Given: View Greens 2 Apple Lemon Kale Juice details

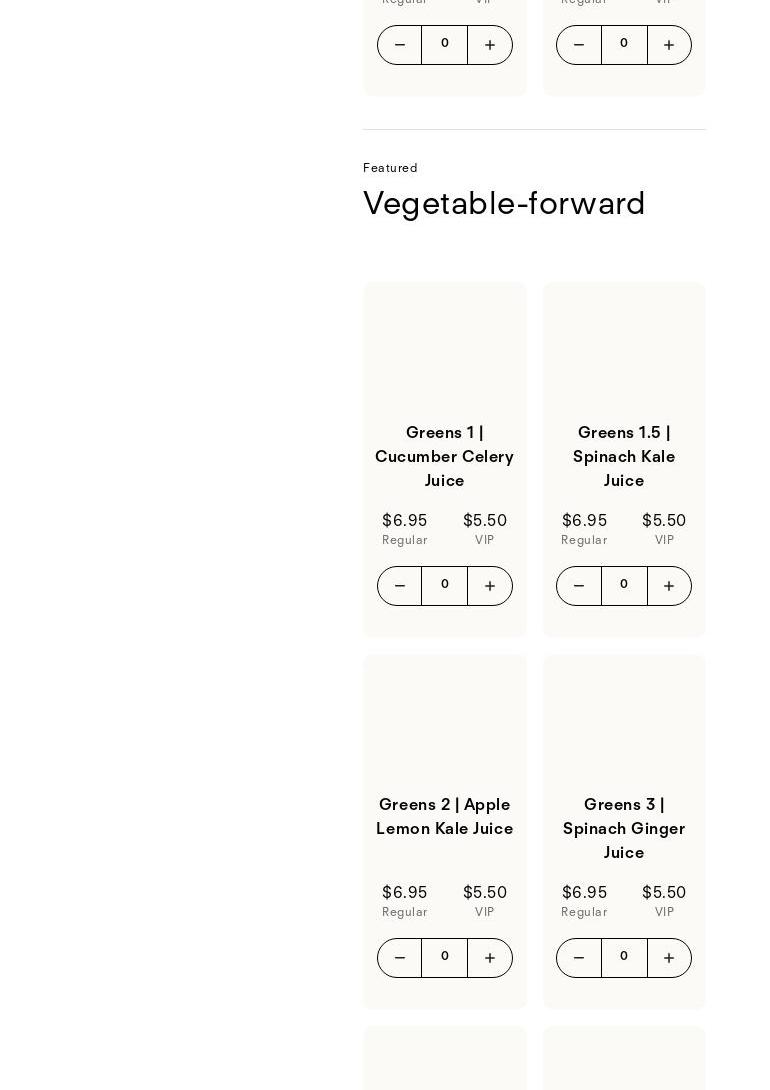Looking at the screenshot, I should (445, 817).
